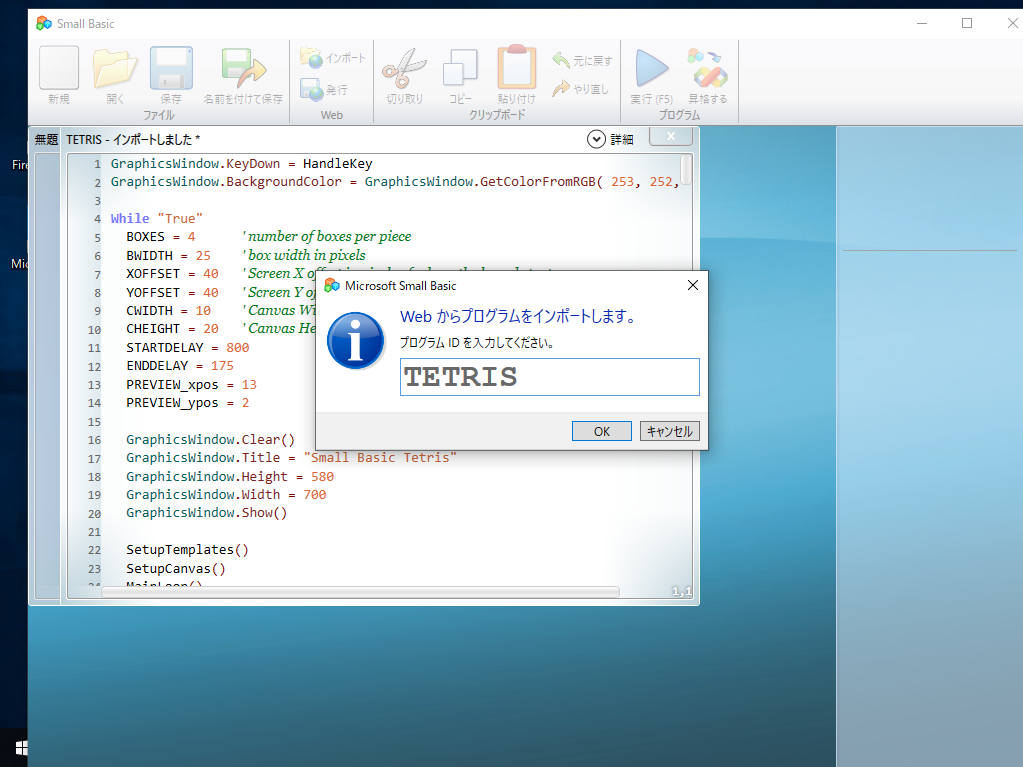Click the PREVIEW_xpos = 13 code line
Screen dimensions: 1023x767
(x=192, y=385)
